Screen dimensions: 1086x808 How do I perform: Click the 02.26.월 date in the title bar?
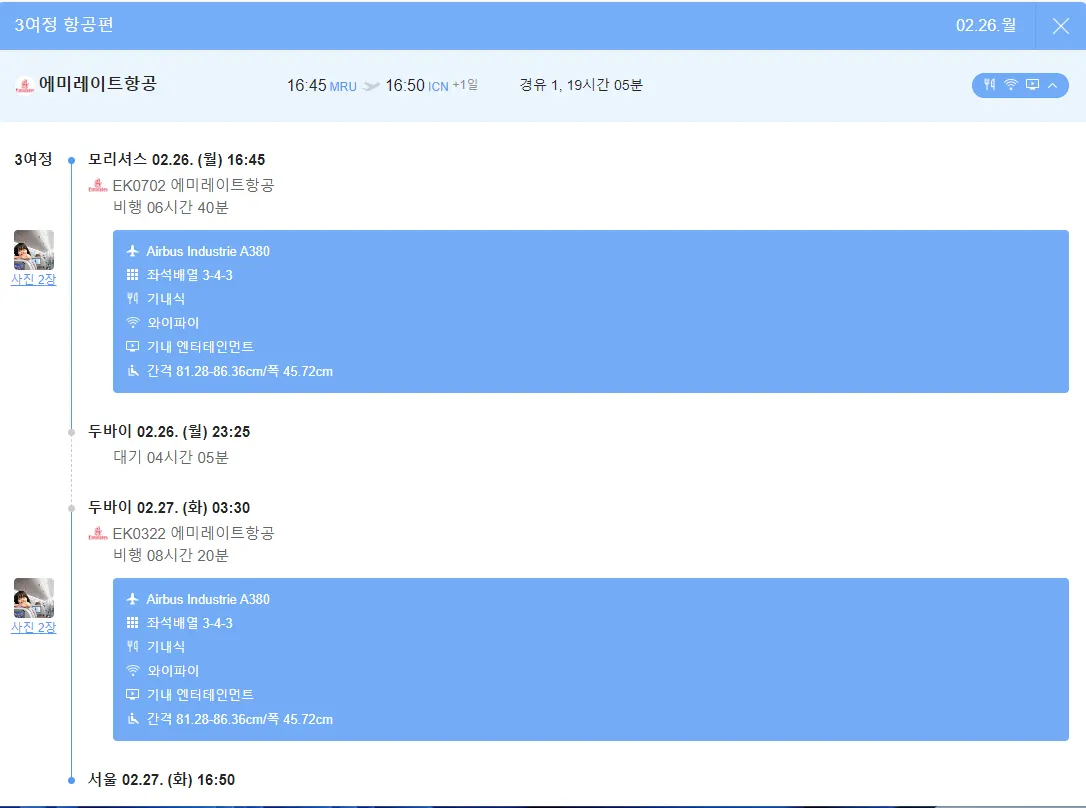tap(986, 26)
